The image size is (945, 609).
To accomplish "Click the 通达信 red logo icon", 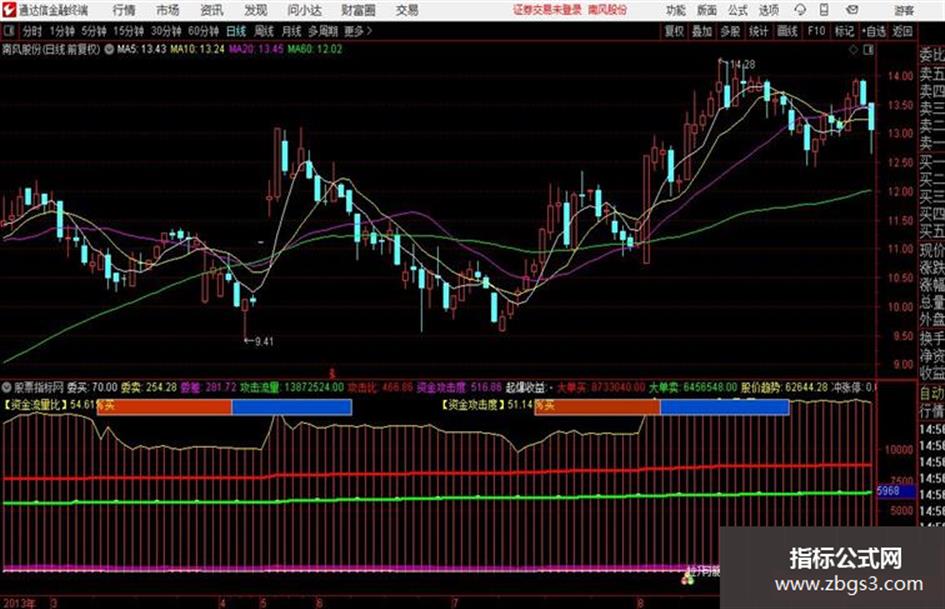I will pyautogui.click(x=9, y=10).
